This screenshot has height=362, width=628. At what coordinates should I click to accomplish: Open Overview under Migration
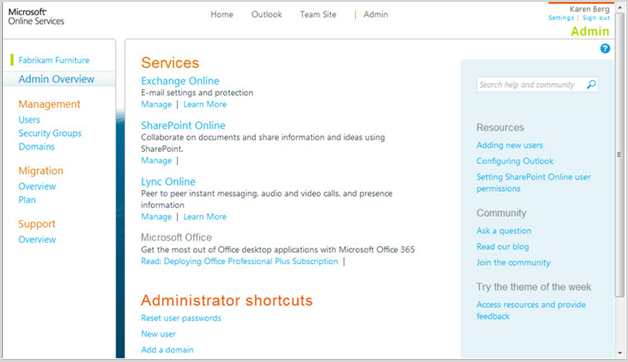(x=37, y=186)
